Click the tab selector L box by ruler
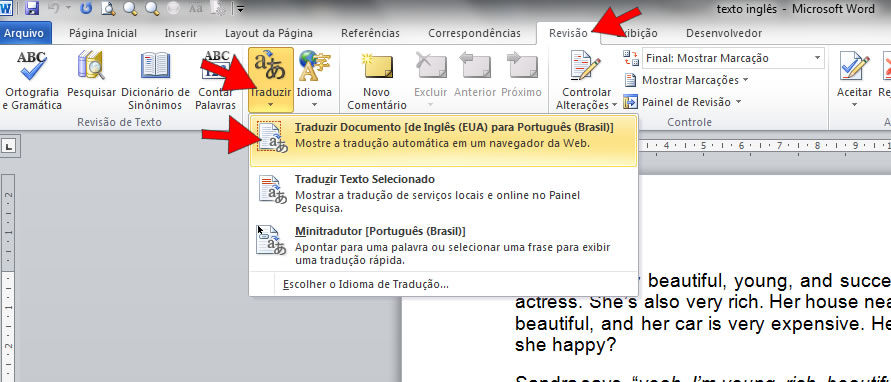This screenshot has height=382, width=891. (x=9, y=147)
